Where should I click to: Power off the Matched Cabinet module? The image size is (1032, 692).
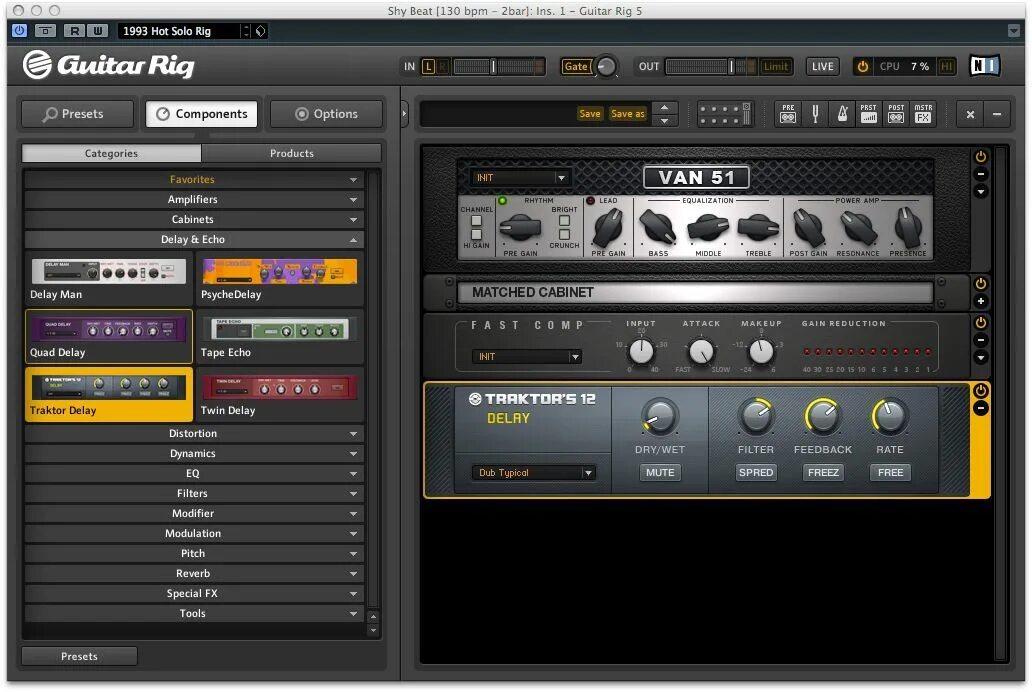981,284
